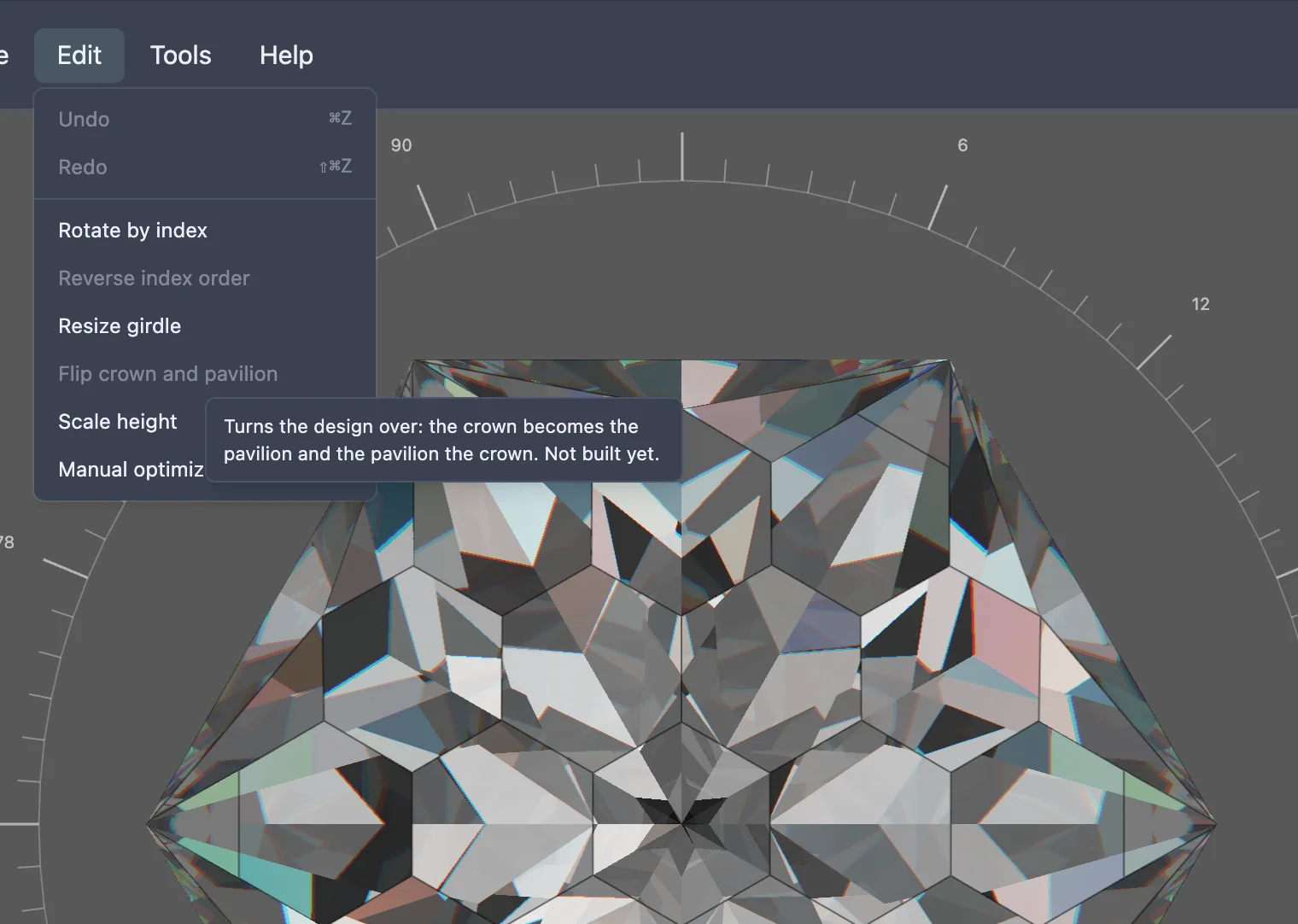The width and height of the screenshot is (1298, 924).
Task: Open the Help menu
Action: click(286, 56)
